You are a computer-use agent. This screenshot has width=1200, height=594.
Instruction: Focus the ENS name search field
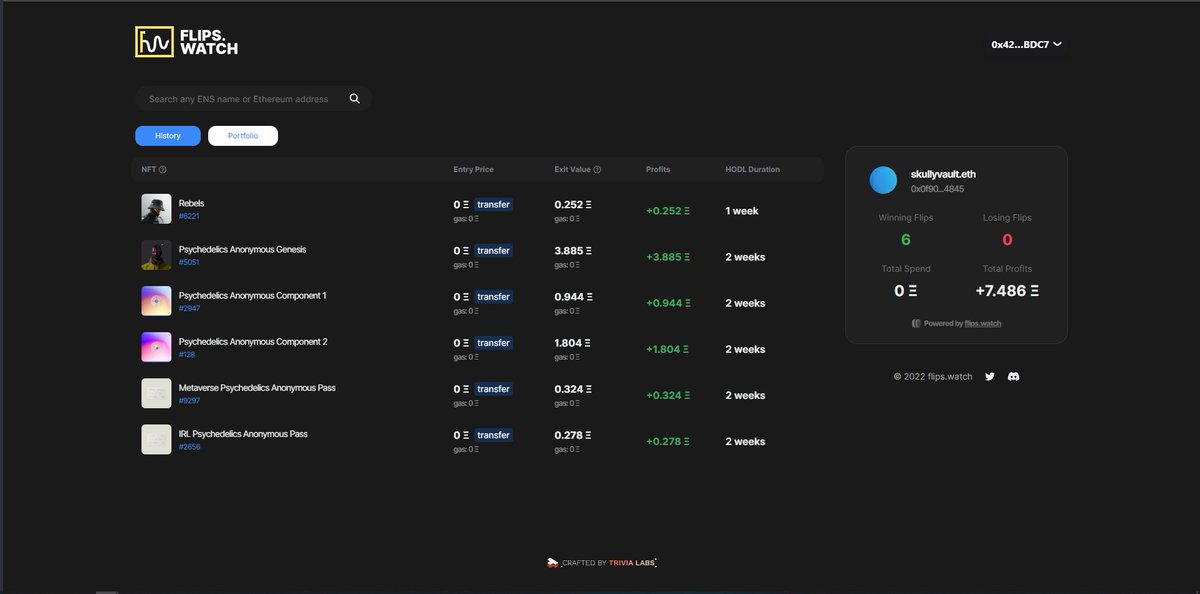click(x=253, y=99)
